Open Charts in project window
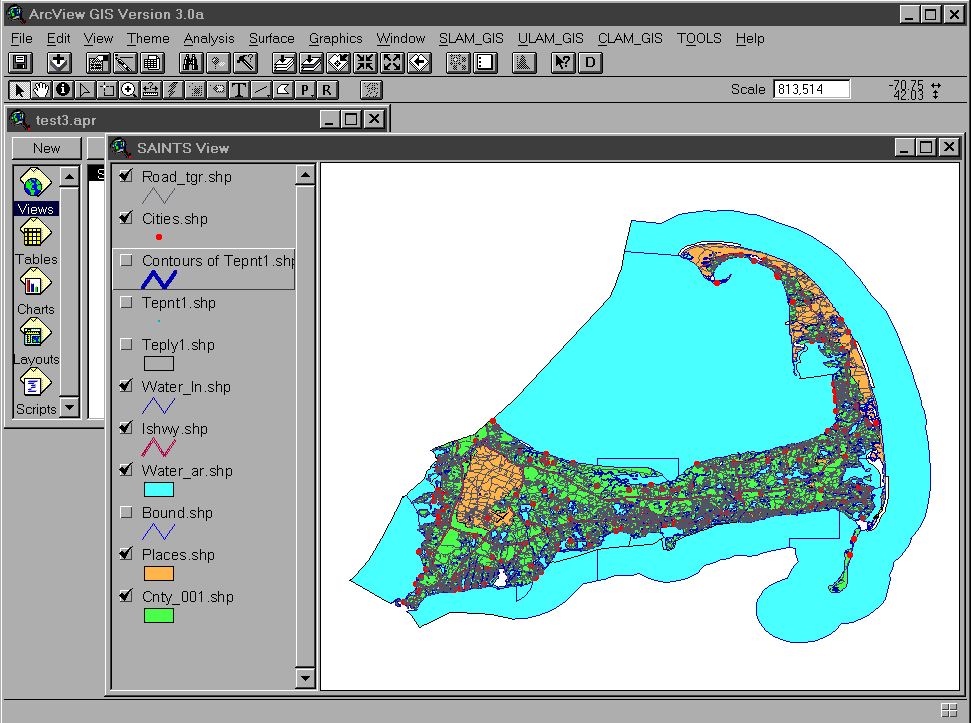Viewport: 971px width, 723px height. [x=36, y=292]
